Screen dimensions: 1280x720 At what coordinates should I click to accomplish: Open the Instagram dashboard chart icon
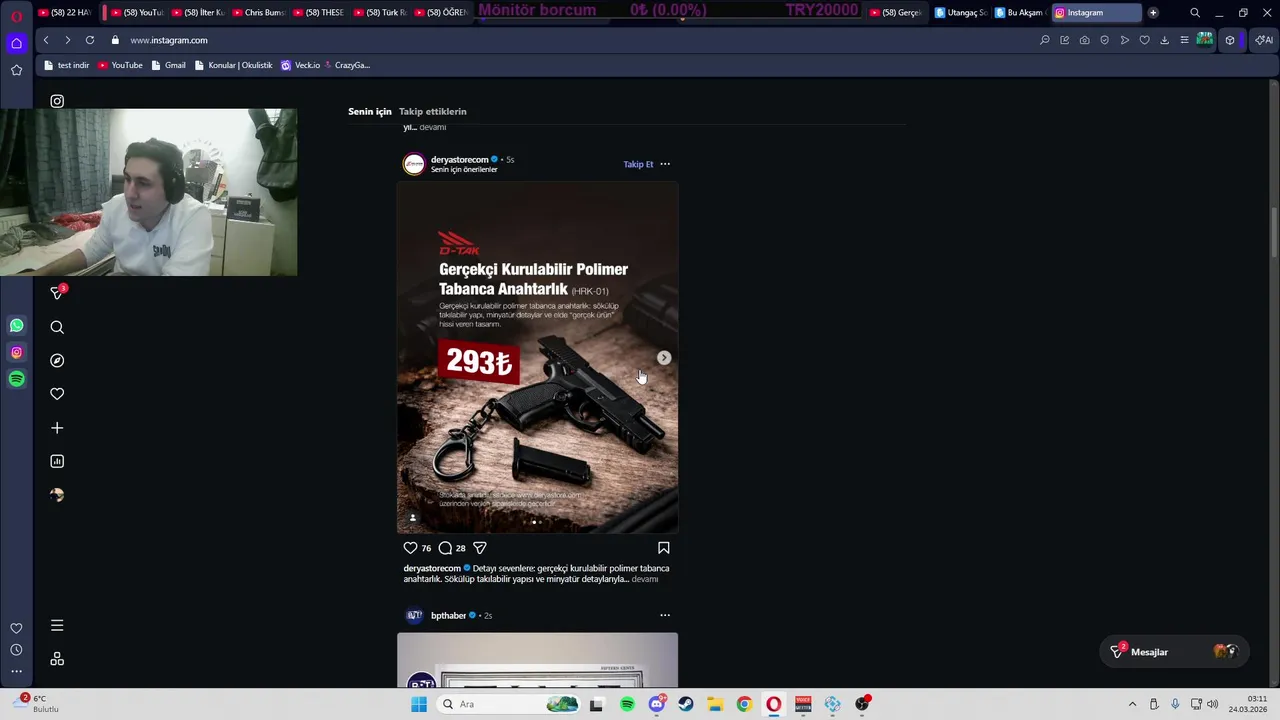pyautogui.click(x=57, y=461)
